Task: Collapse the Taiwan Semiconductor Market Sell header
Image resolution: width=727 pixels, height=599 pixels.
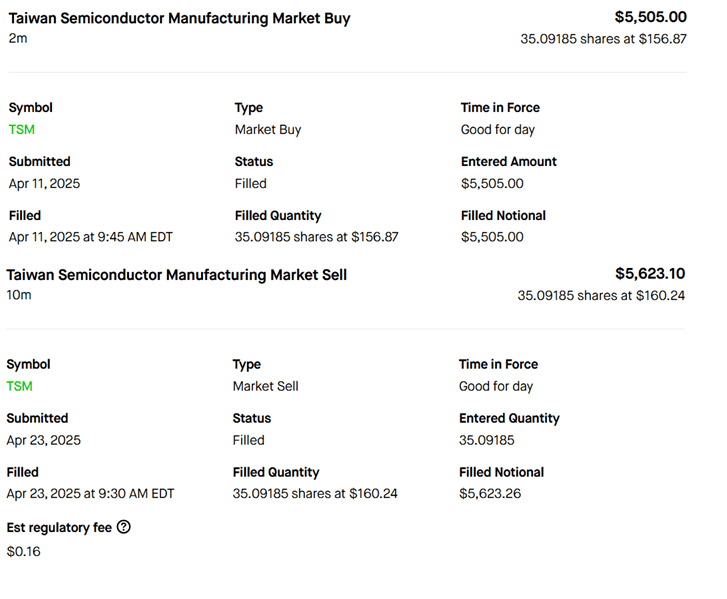Action: tap(177, 275)
